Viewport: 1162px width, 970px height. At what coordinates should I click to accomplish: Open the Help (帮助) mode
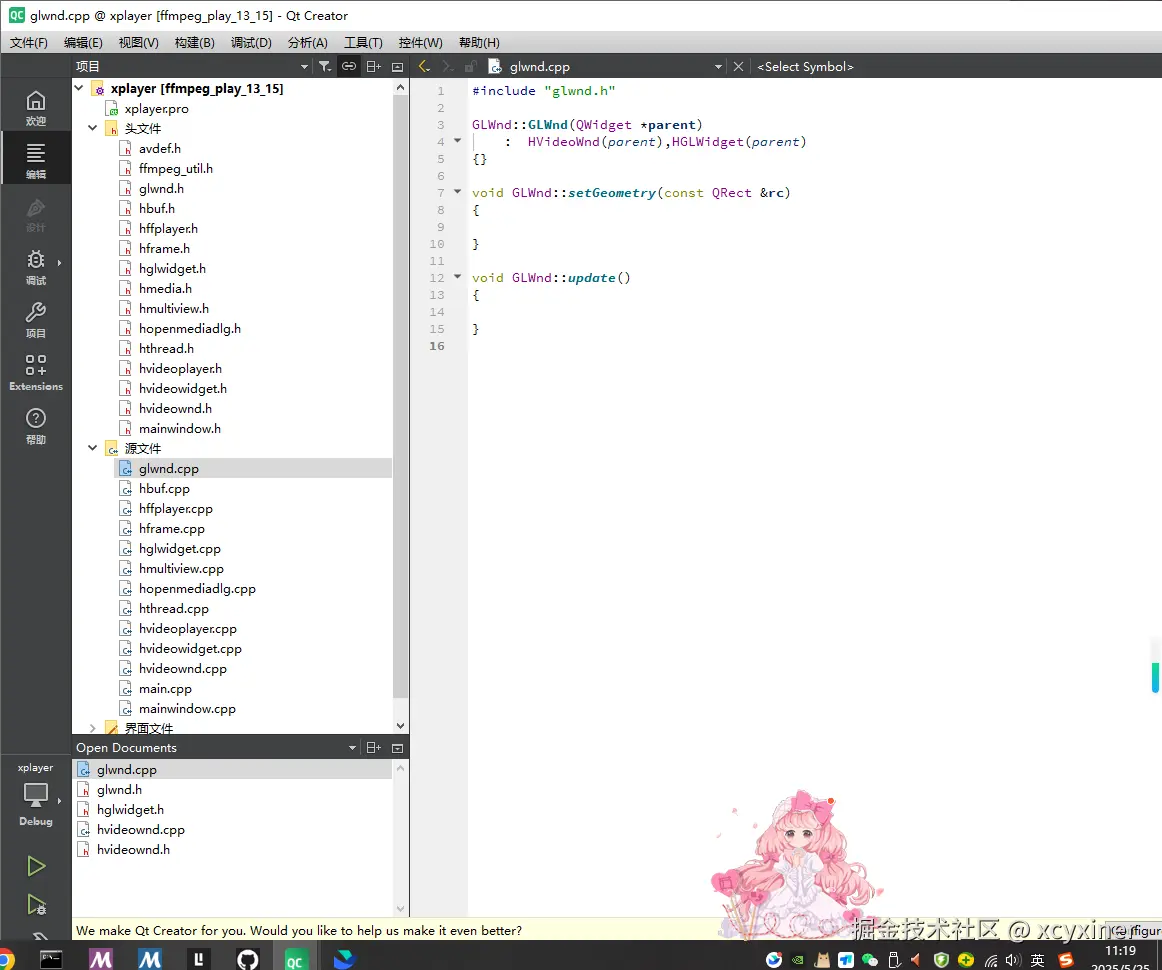pyautogui.click(x=36, y=426)
